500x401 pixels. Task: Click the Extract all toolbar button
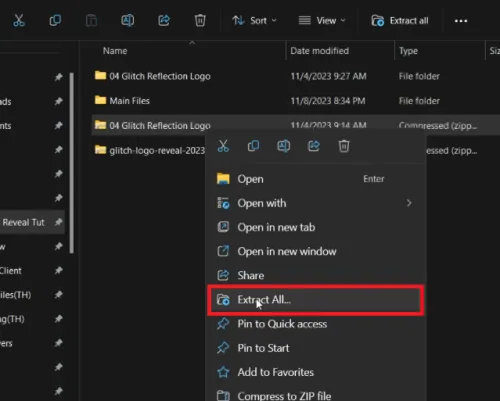(400, 21)
